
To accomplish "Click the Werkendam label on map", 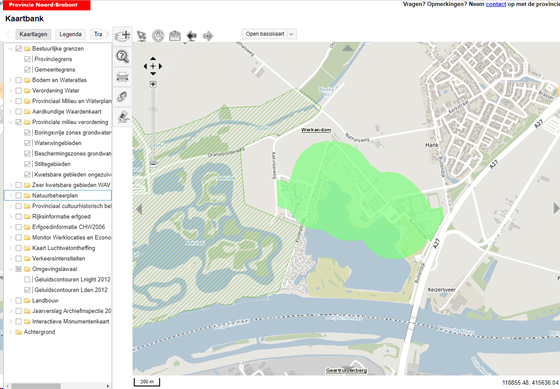I will (x=316, y=130).
